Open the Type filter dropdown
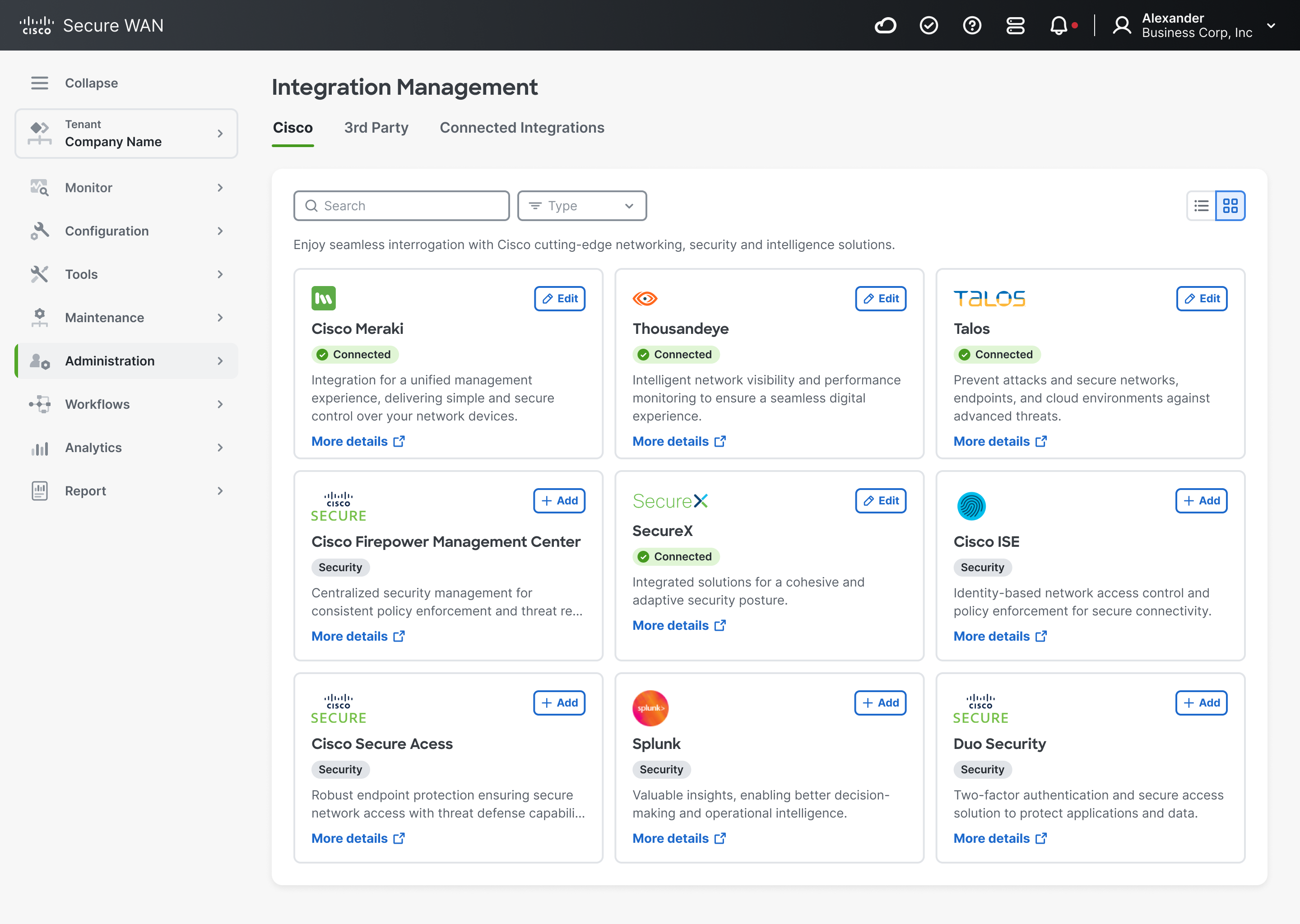This screenshot has width=1300, height=924. 582,205
